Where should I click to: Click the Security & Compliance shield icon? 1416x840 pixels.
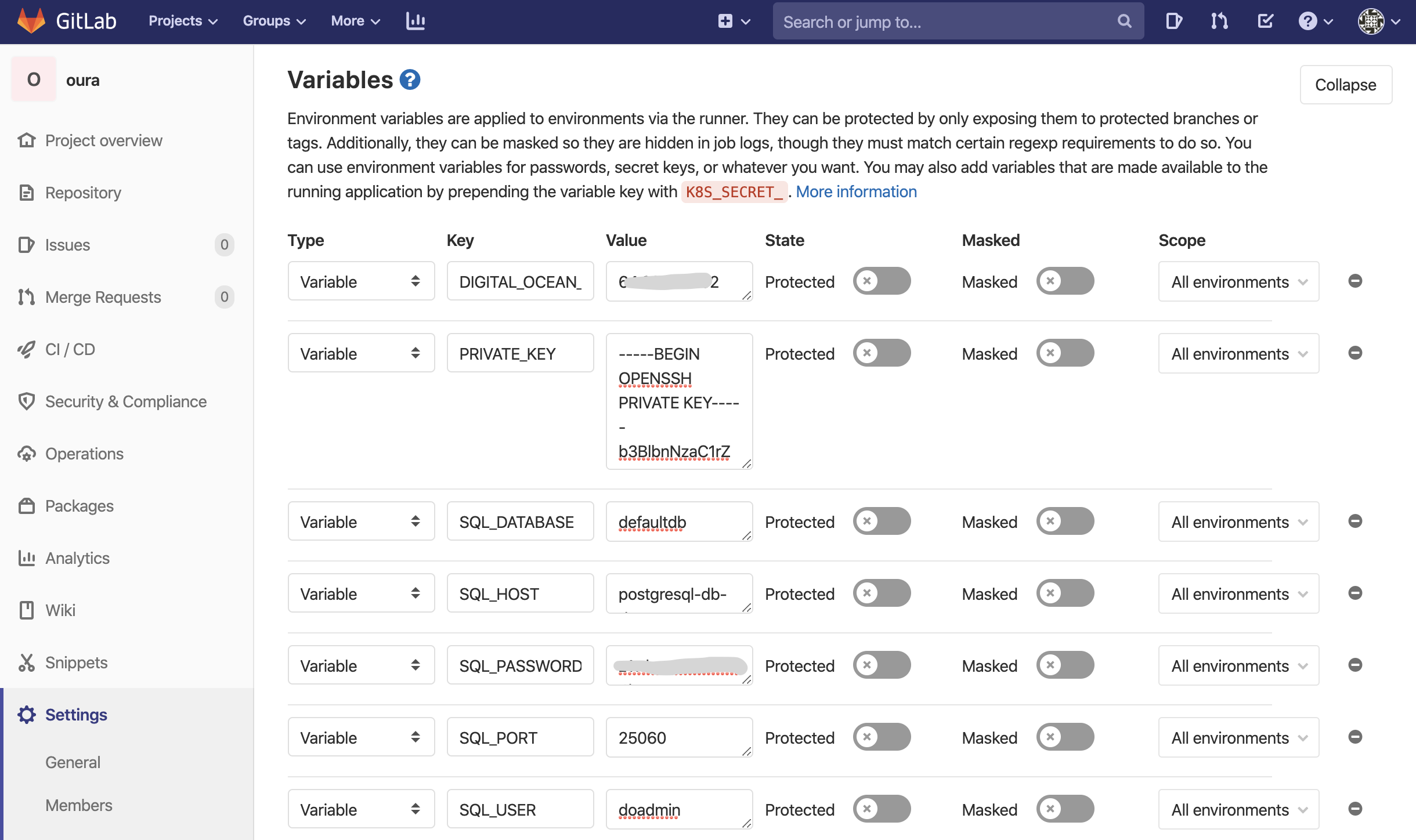(27, 401)
